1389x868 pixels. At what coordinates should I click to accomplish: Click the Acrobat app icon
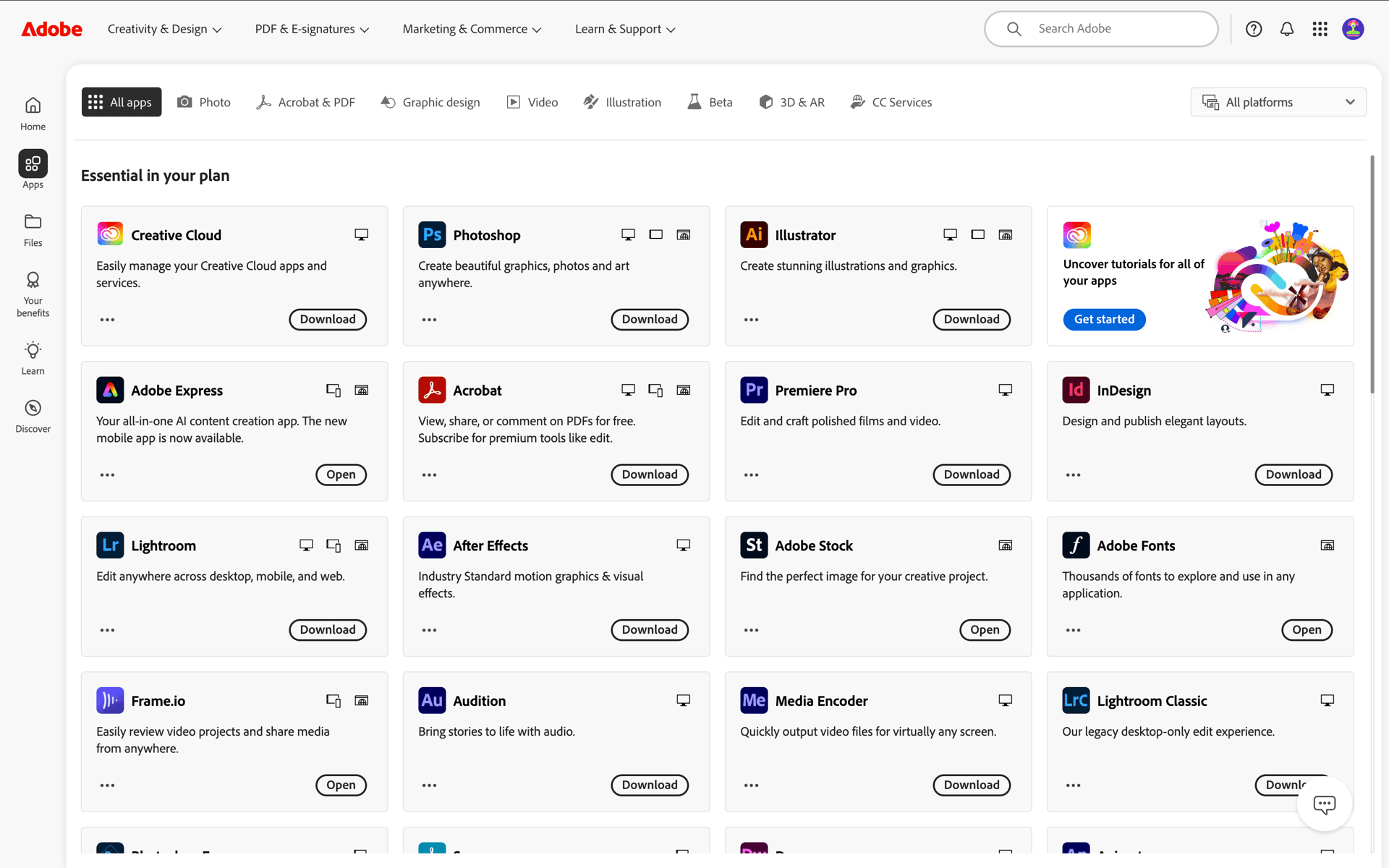(432, 390)
